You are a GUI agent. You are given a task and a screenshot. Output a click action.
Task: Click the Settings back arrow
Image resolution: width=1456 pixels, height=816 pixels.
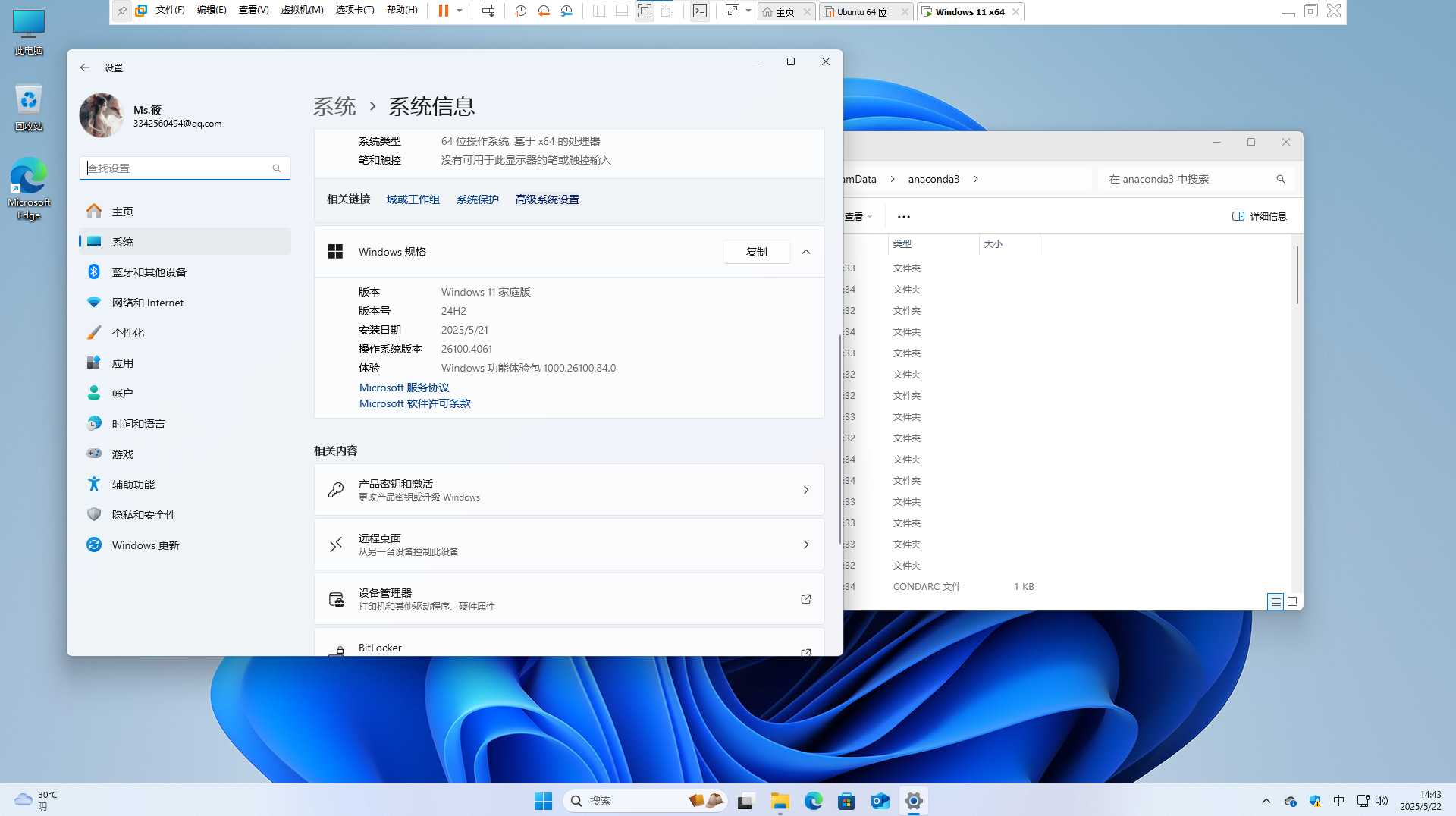pyautogui.click(x=85, y=67)
